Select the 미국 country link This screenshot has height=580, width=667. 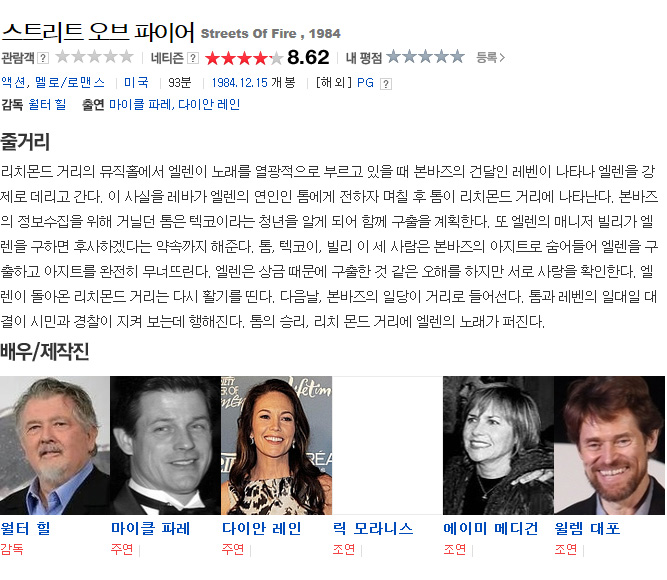[x=136, y=83]
